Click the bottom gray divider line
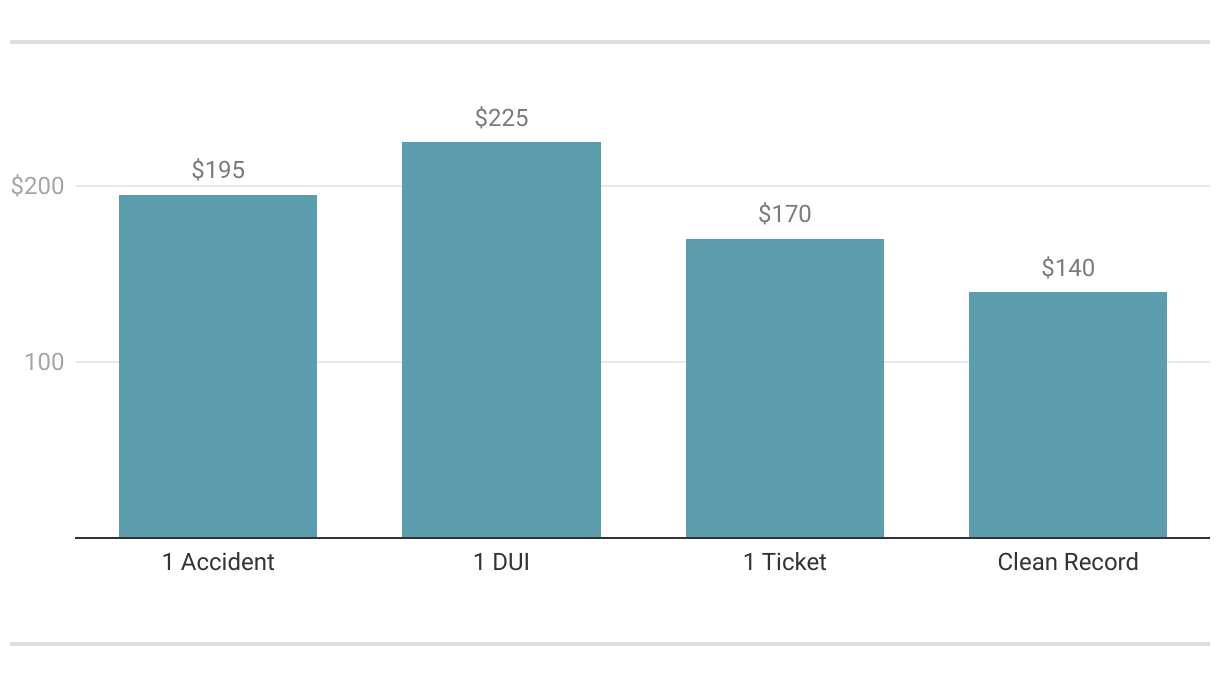The height and width of the screenshot is (676, 1220). (610, 644)
